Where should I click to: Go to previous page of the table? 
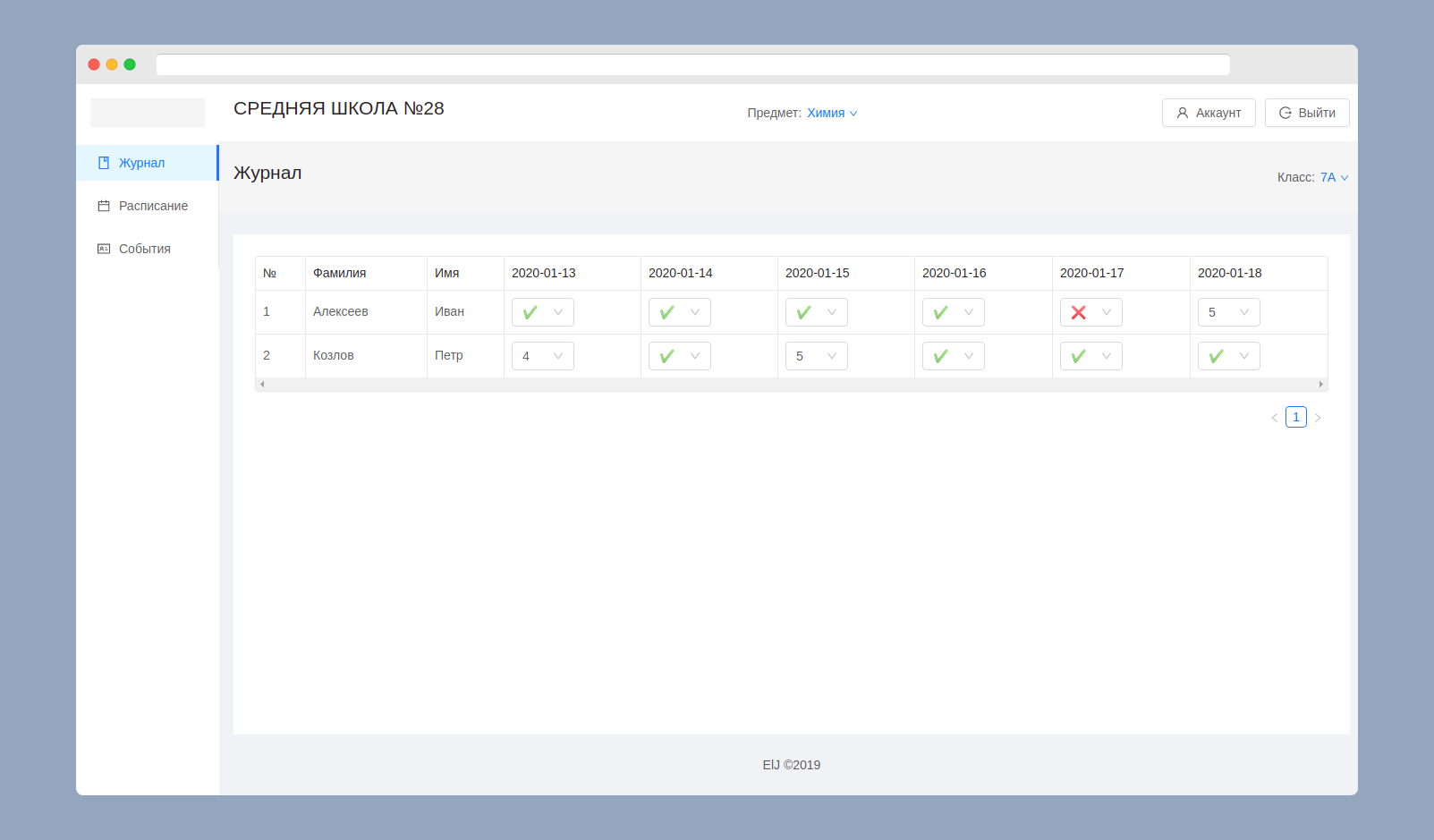tap(1275, 418)
